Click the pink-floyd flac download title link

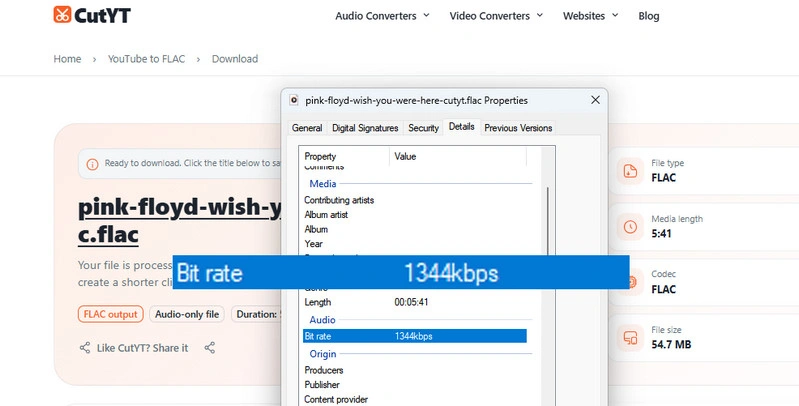click(x=179, y=221)
